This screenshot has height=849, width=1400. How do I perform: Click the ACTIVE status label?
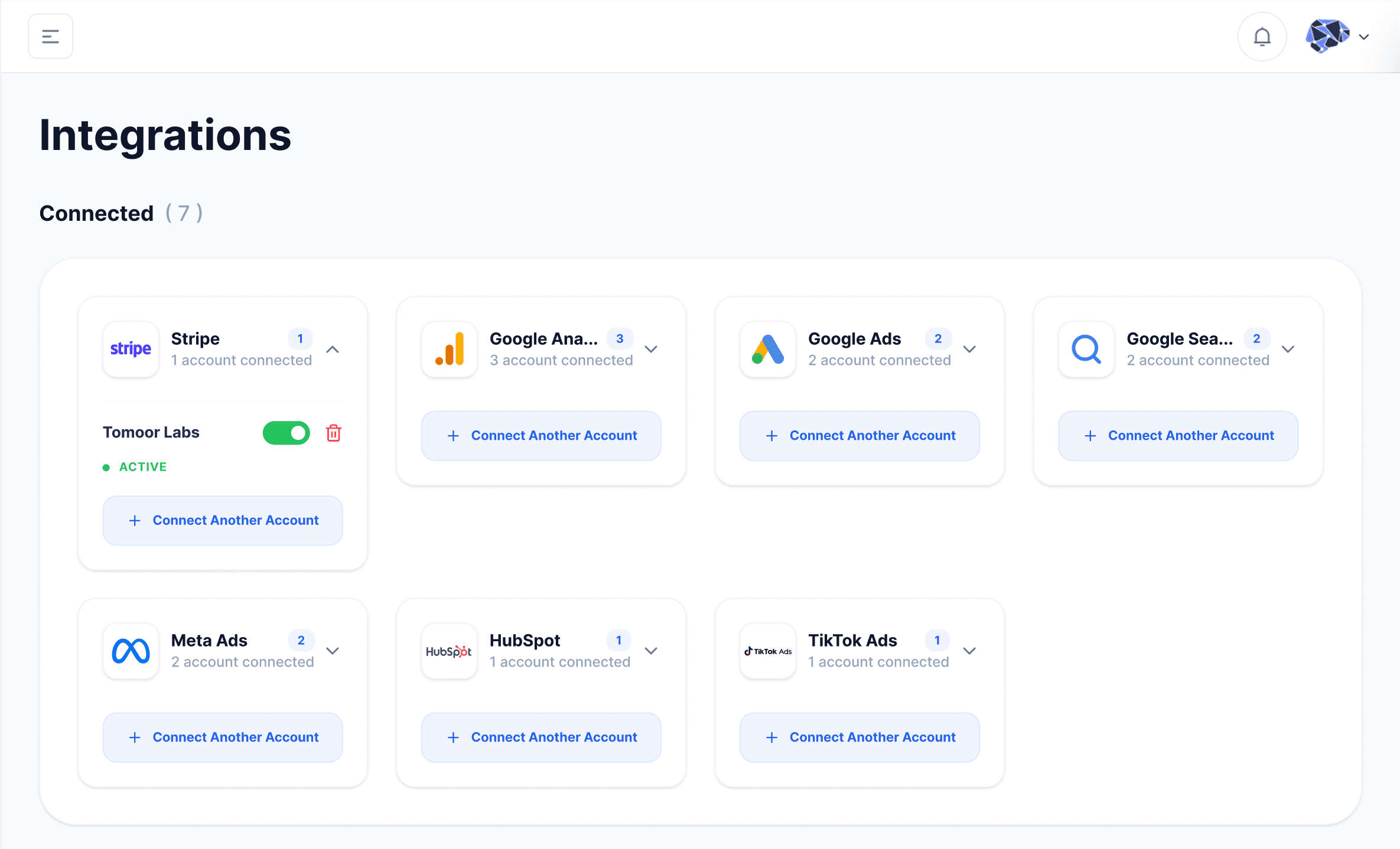click(x=143, y=466)
